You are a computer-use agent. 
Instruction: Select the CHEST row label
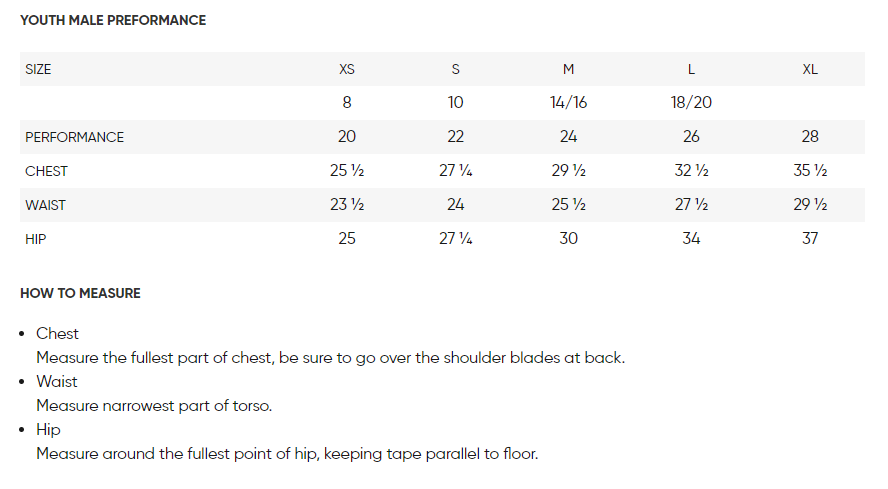46,171
